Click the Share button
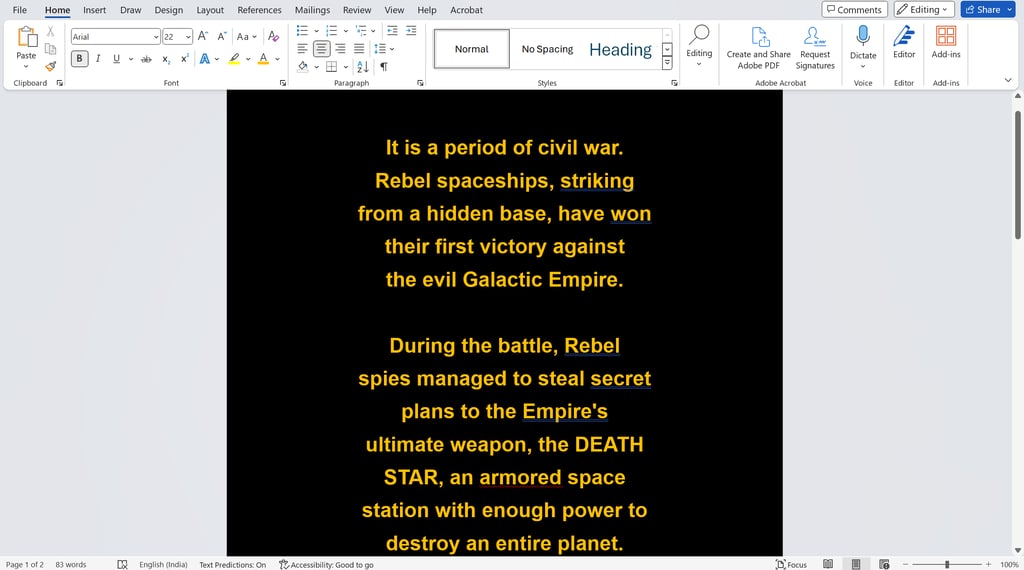 click(987, 10)
